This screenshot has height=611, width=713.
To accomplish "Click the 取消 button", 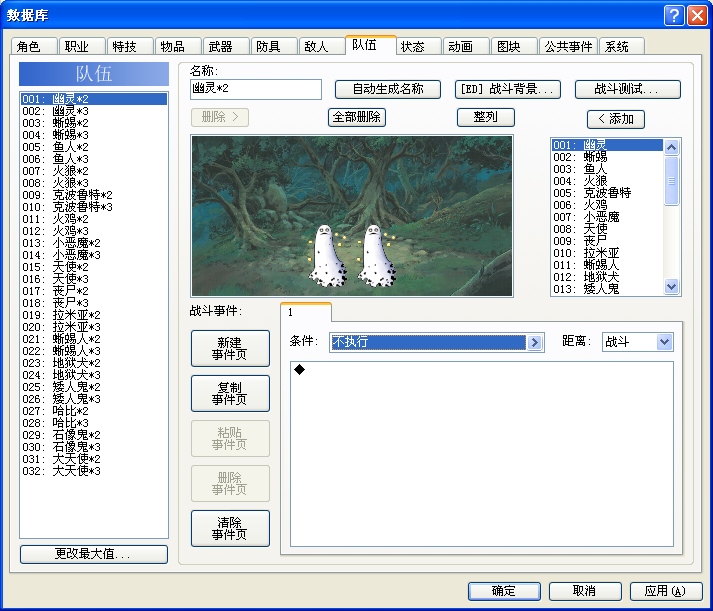I will pyautogui.click(x=585, y=591).
